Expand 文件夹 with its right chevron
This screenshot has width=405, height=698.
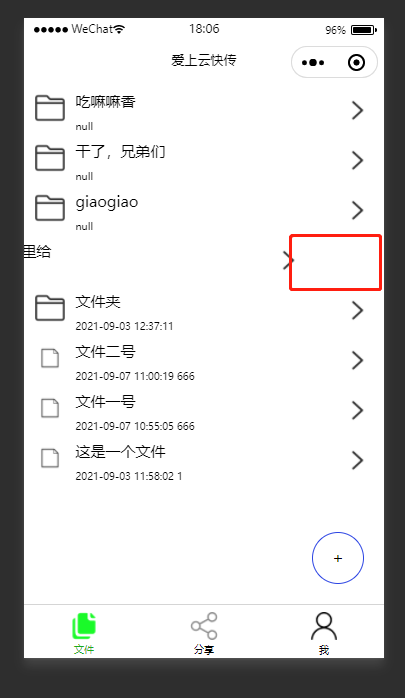(x=357, y=310)
